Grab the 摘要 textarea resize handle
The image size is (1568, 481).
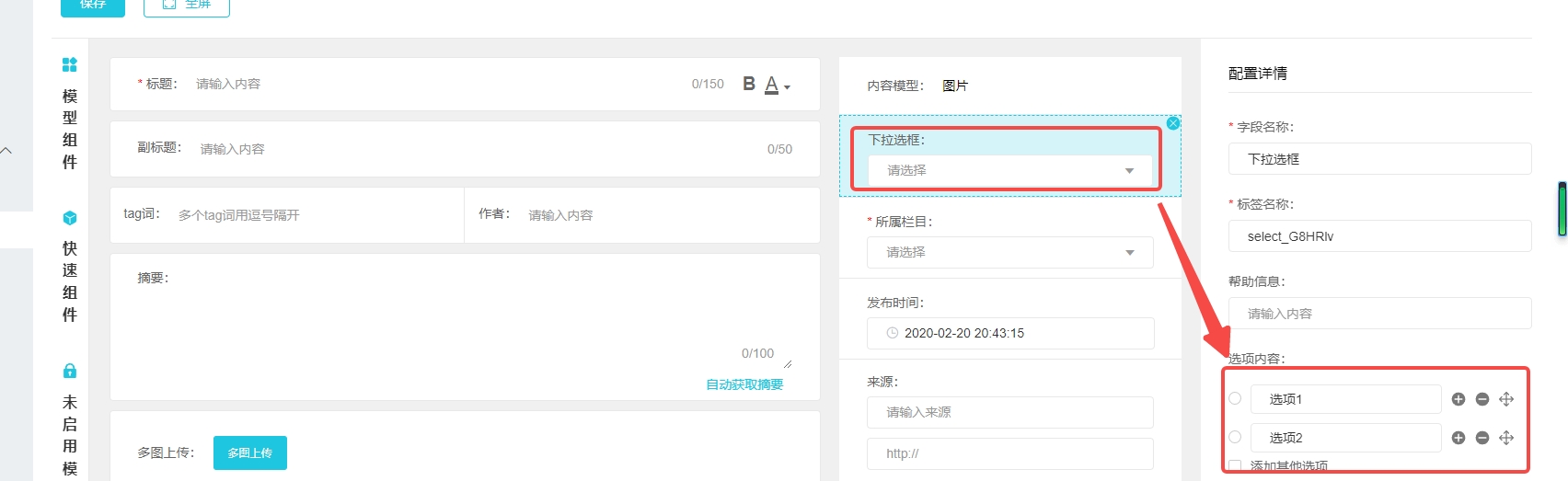pyautogui.click(x=788, y=364)
